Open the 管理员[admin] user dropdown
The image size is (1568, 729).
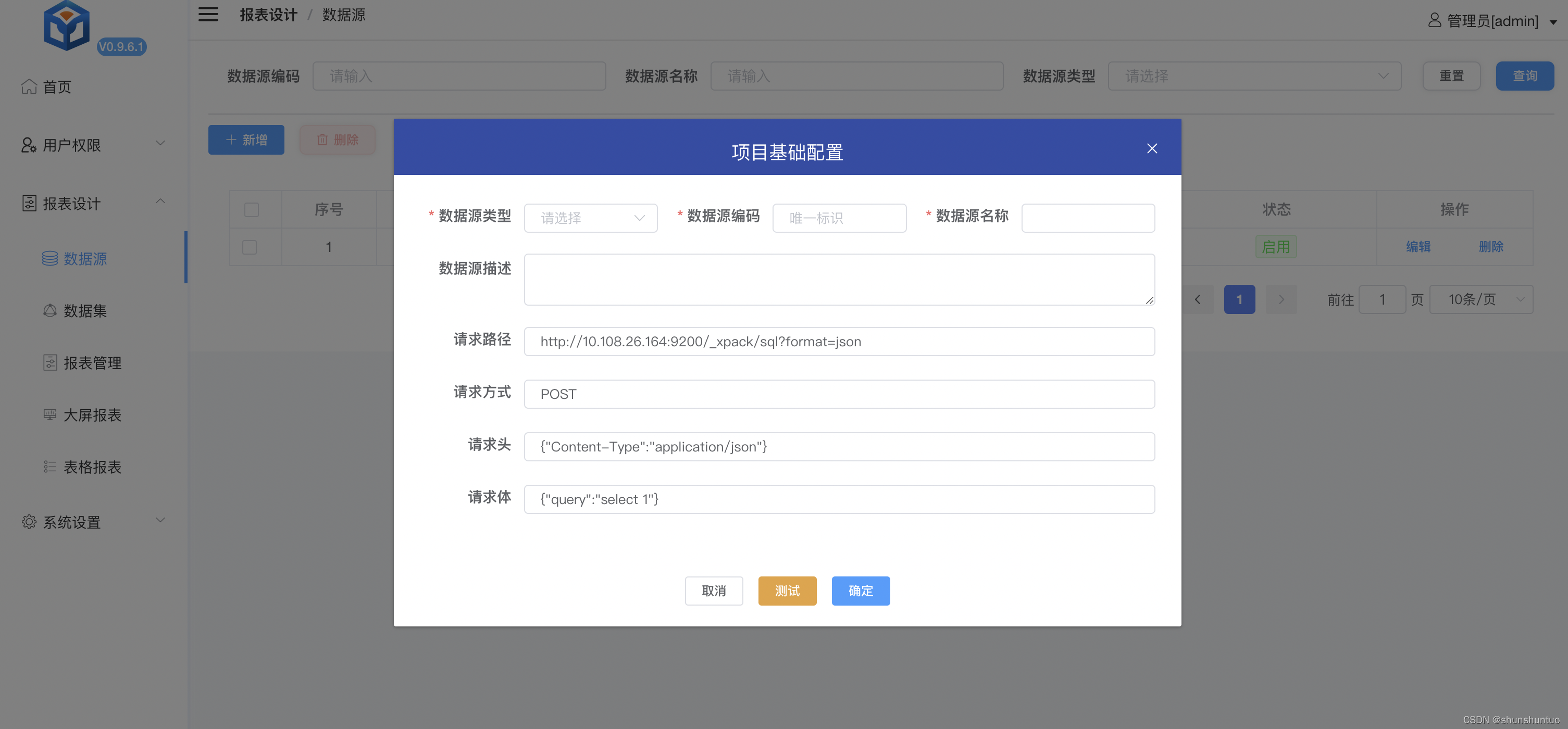[1492, 21]
